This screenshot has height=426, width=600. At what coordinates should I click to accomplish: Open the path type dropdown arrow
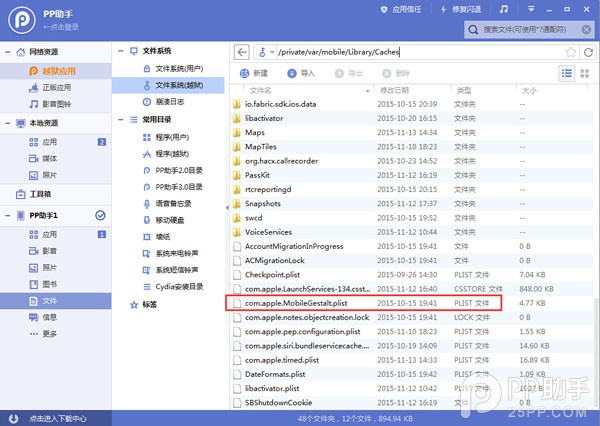[272, 52]
